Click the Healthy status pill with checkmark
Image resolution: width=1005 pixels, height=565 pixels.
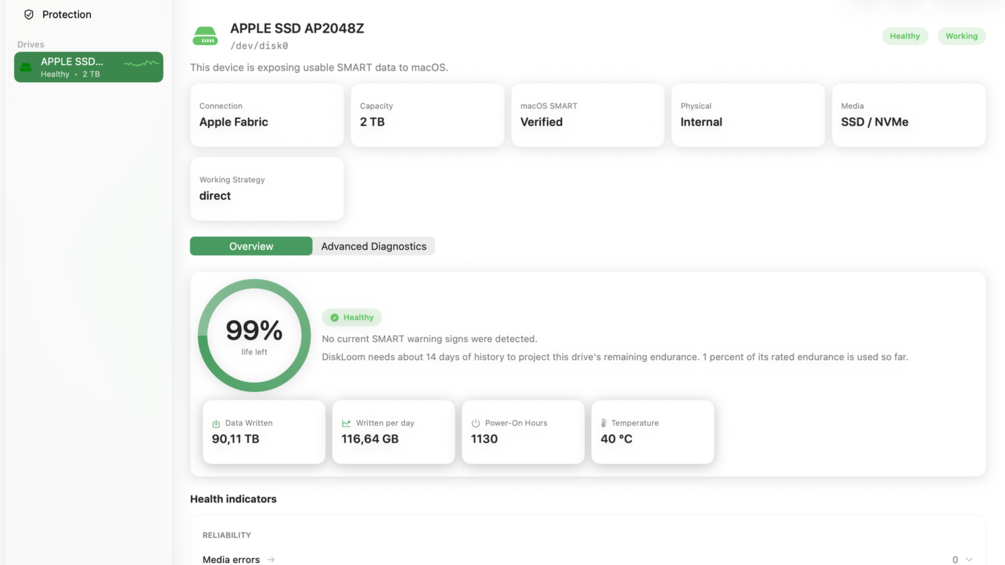coord(351,317)
